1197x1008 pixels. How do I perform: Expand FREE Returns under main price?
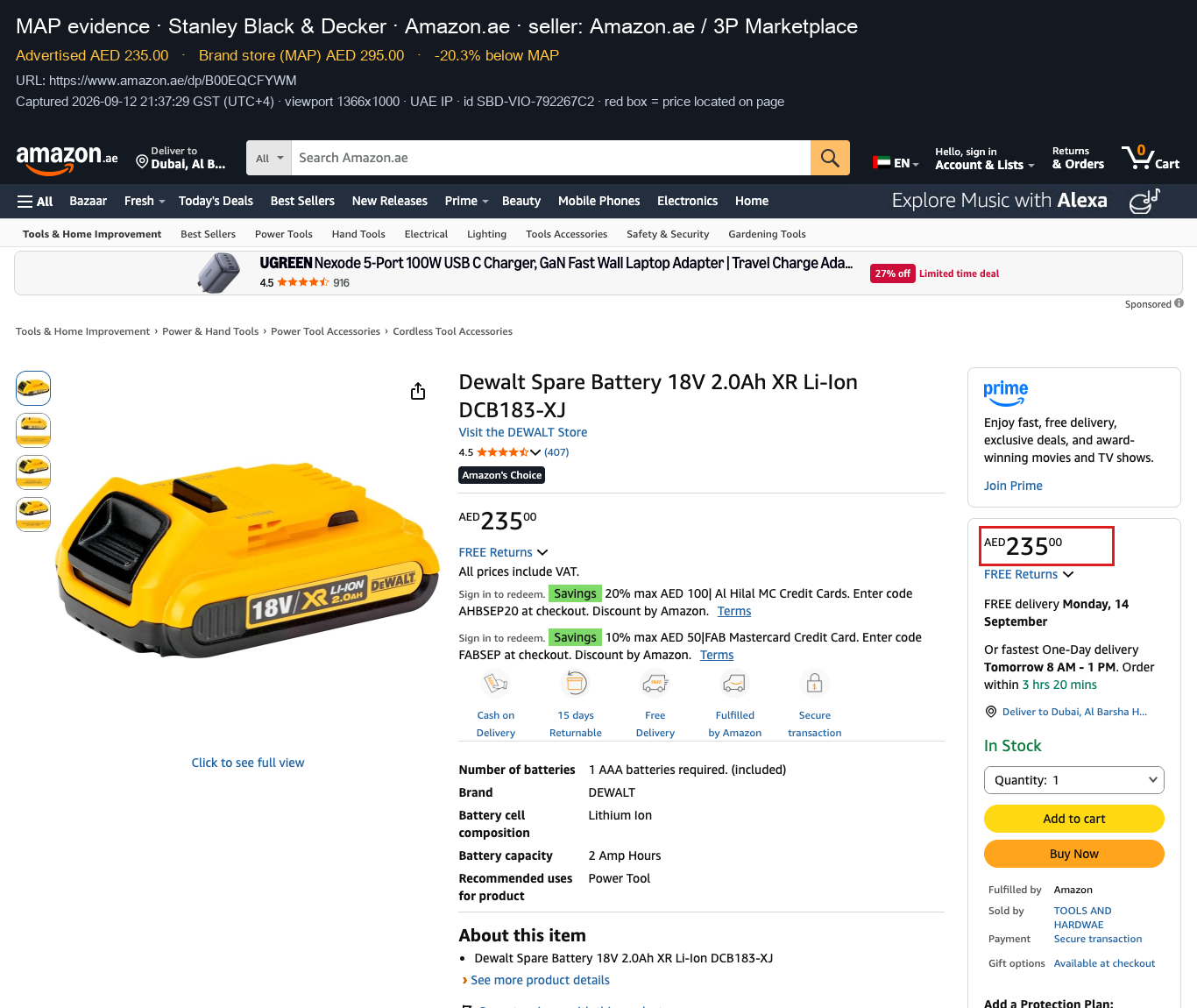[x=503, y=552]
